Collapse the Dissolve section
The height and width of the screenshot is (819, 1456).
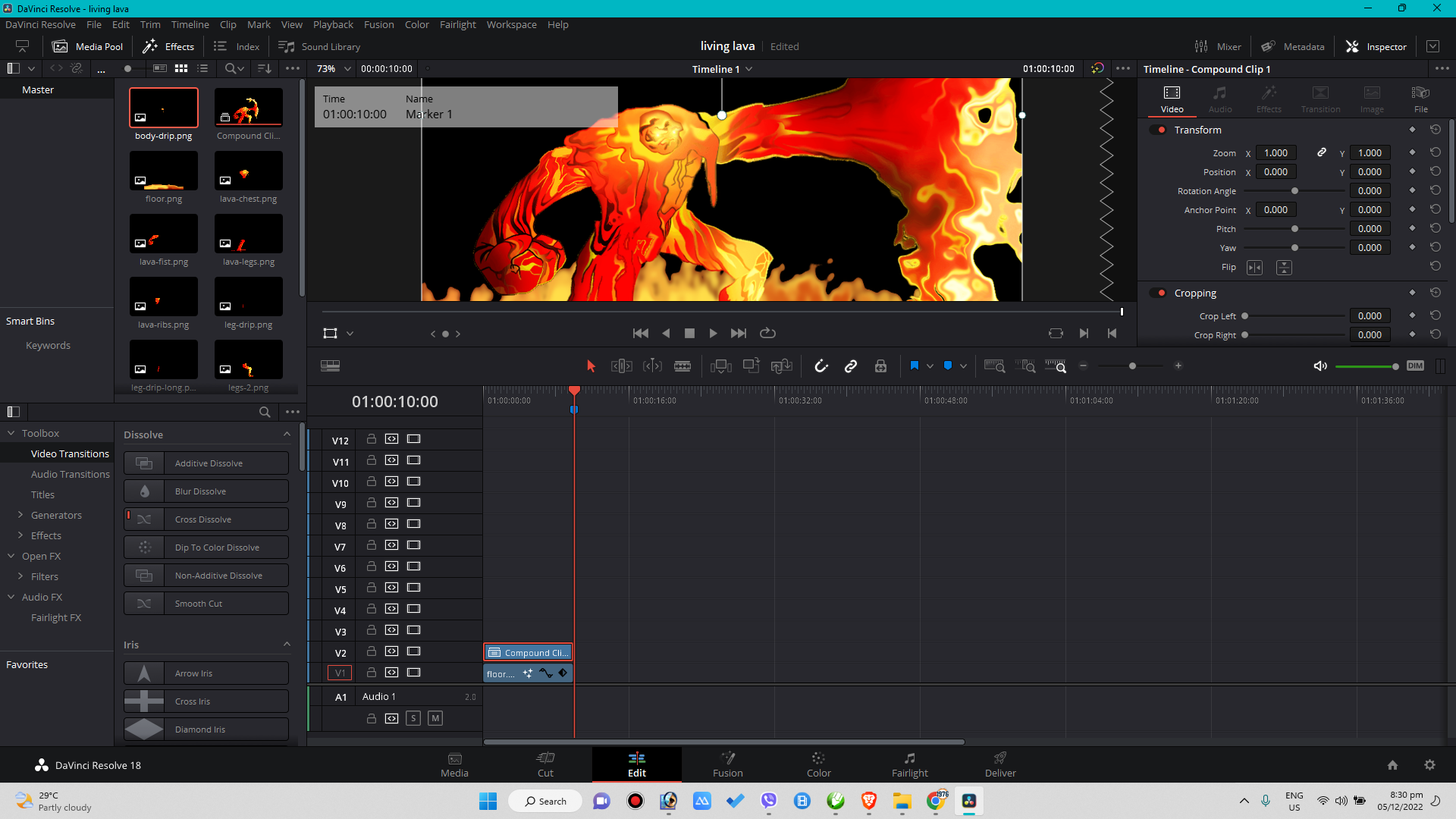coord(287,435)
